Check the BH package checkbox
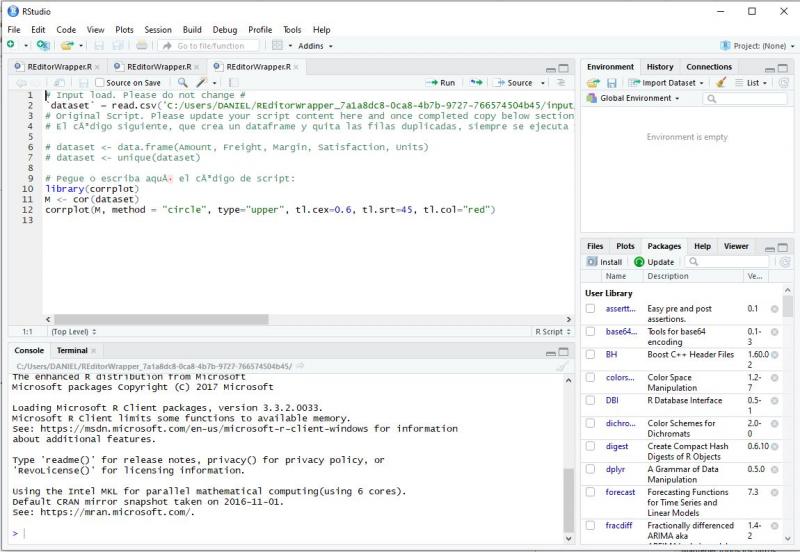 (590, 355)
